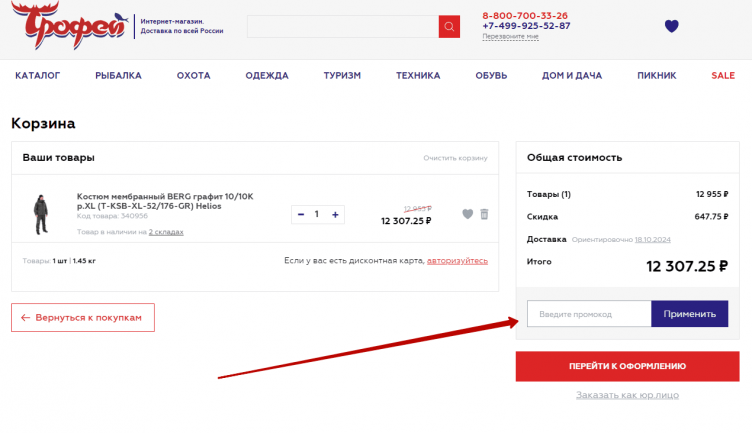Click phone number +7-499-925-52-87
This screenshot has height=433, width=752.
coord(527,26)
